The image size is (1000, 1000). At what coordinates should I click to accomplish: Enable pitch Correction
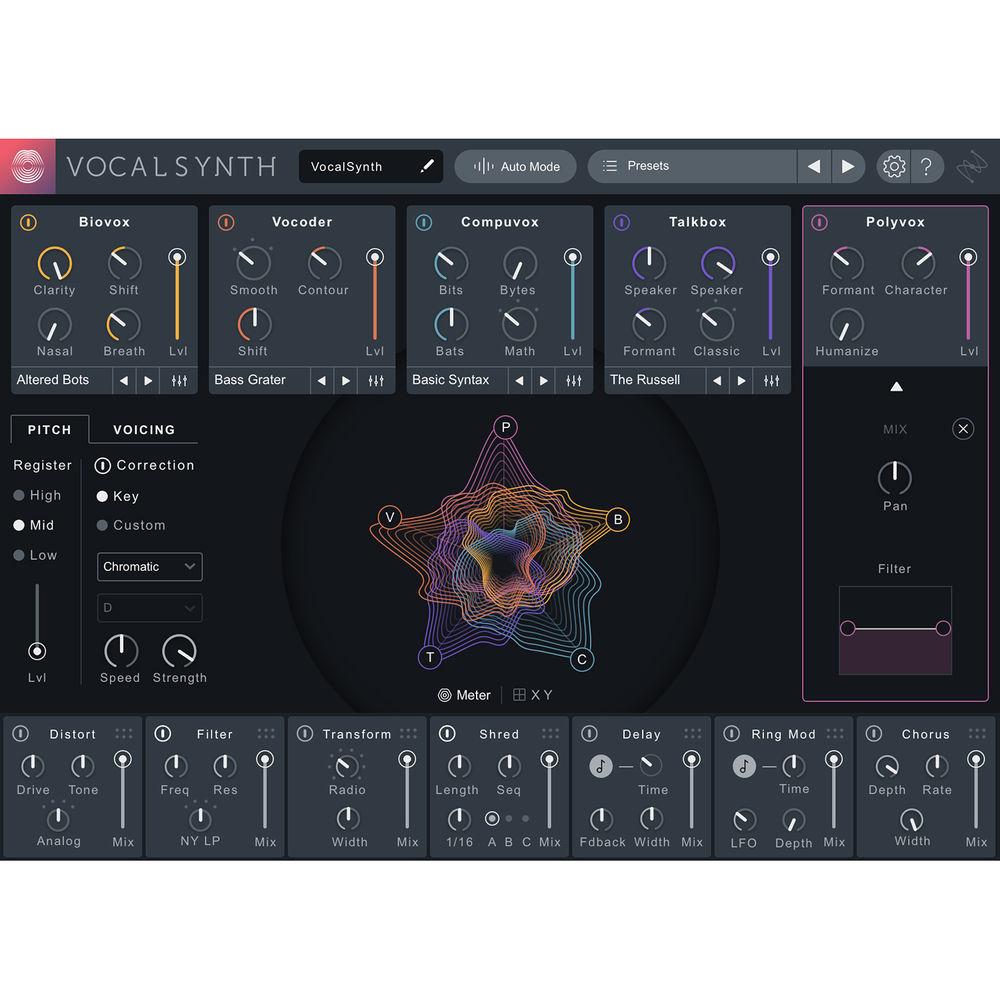click(101, 465)
